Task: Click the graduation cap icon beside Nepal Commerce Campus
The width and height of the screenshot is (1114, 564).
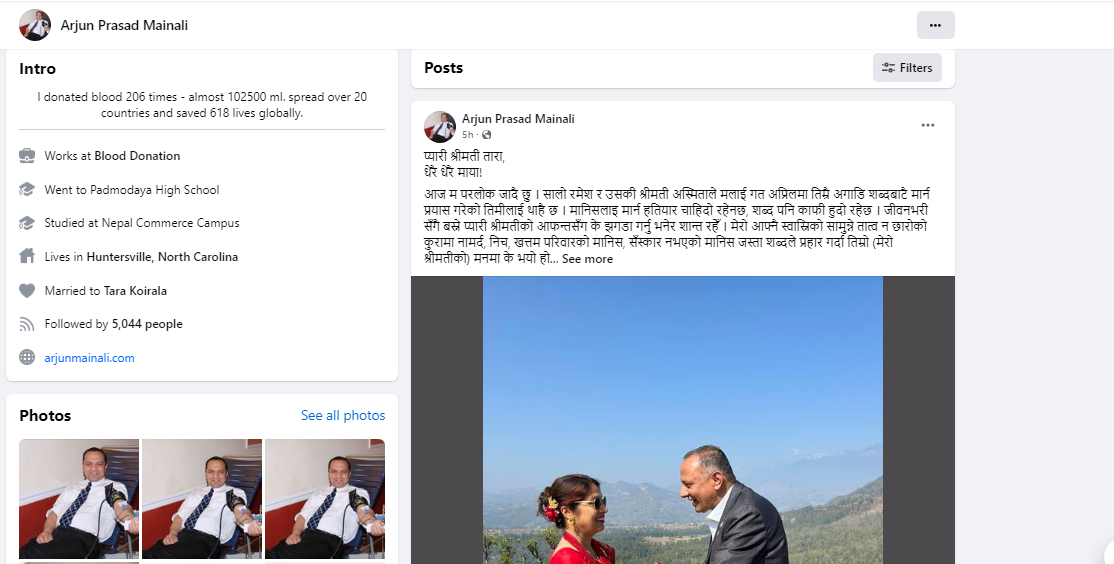Action: click(x=27, y=223)
